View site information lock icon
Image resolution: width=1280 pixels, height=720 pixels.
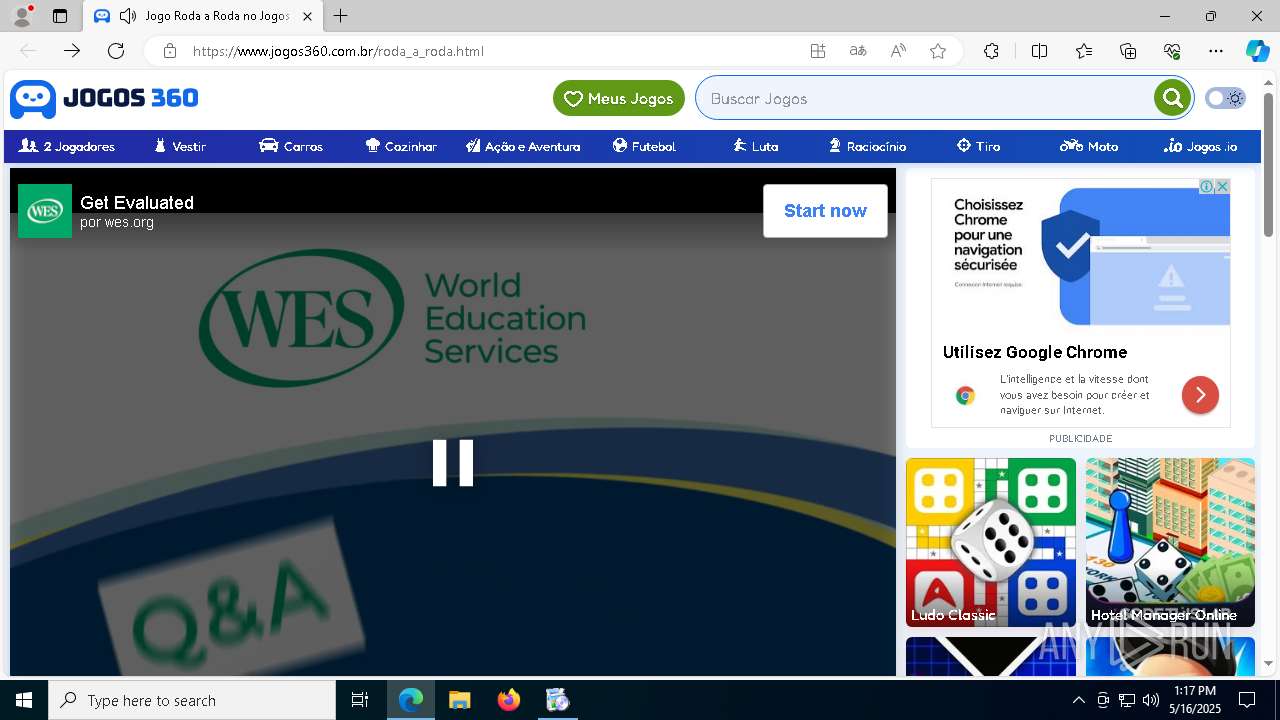point(170,51)
